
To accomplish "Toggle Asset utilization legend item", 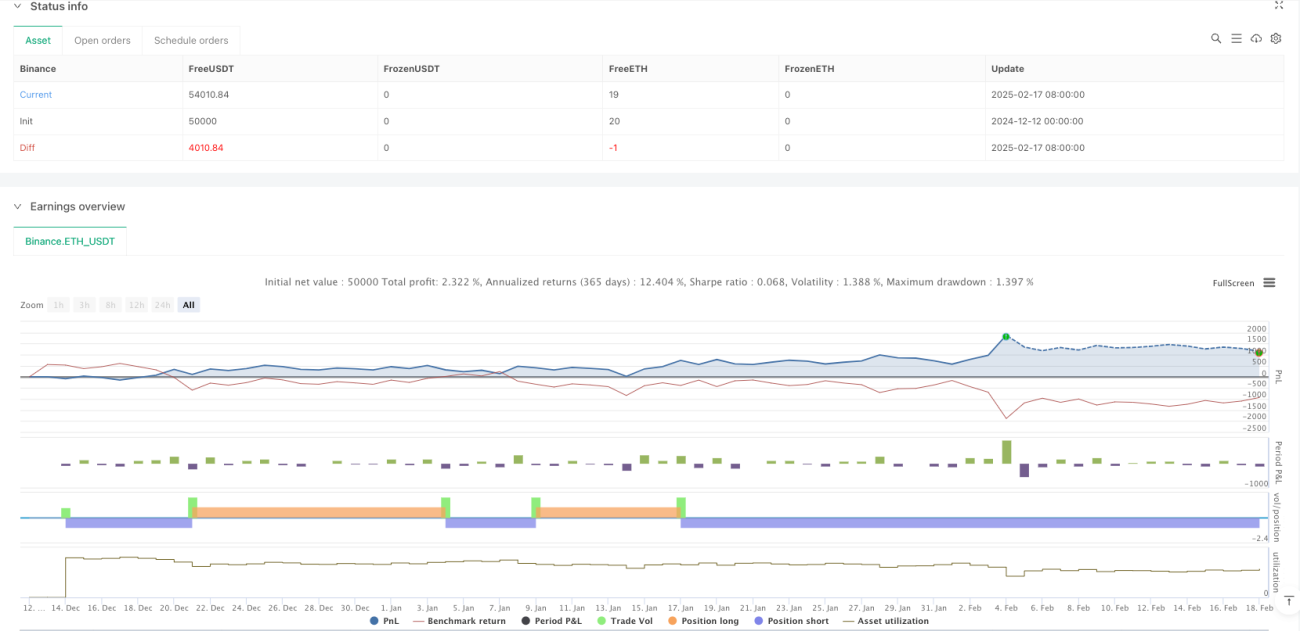I will pos(885,621).
